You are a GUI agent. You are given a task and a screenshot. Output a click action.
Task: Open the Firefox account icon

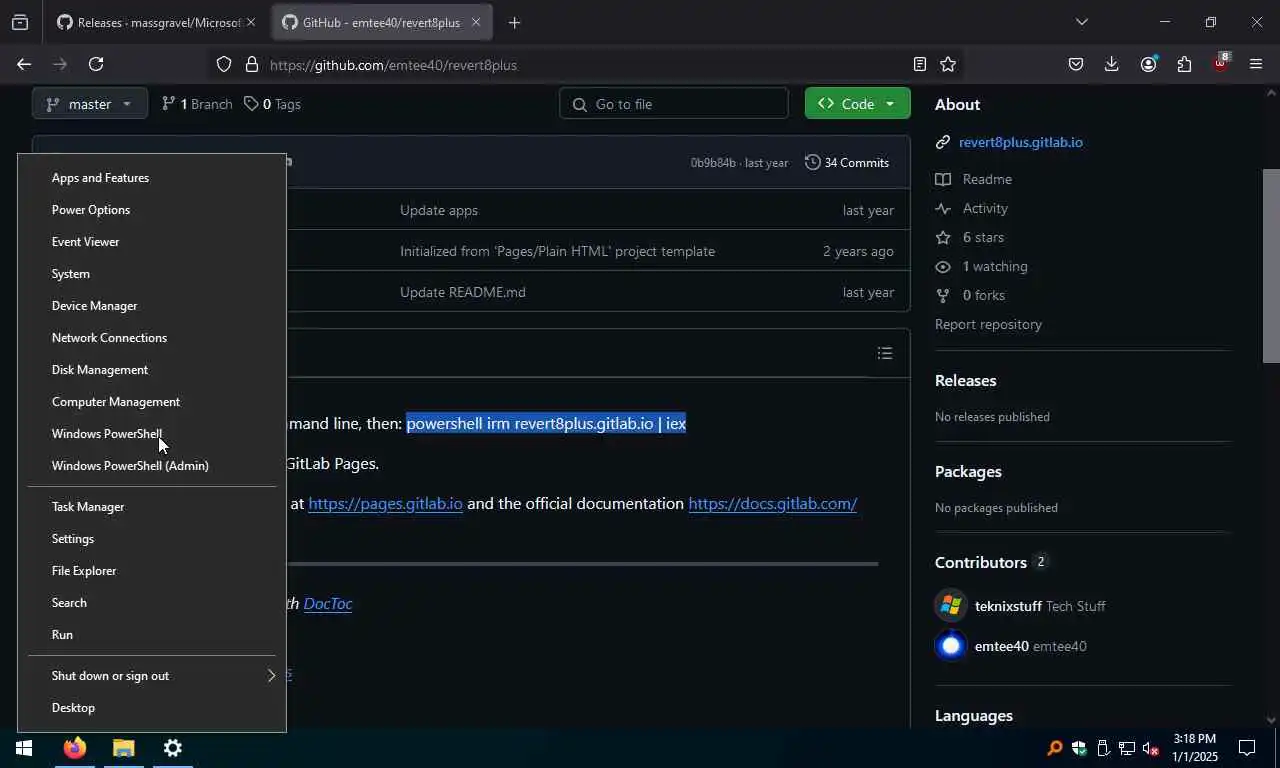[1148, 64]
